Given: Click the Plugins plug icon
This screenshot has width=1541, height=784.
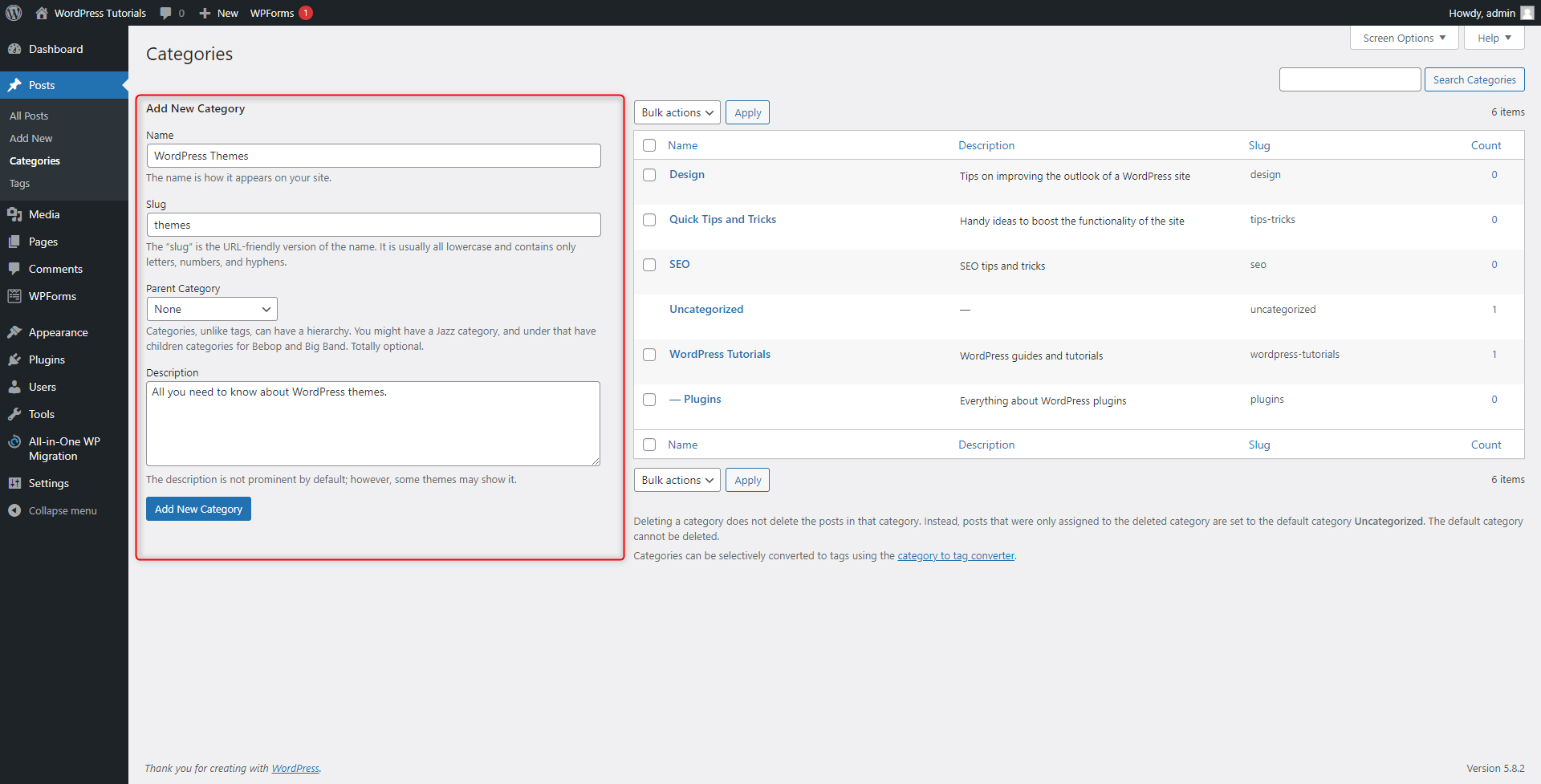Looking at the screenshot, I should coord(14,360).
